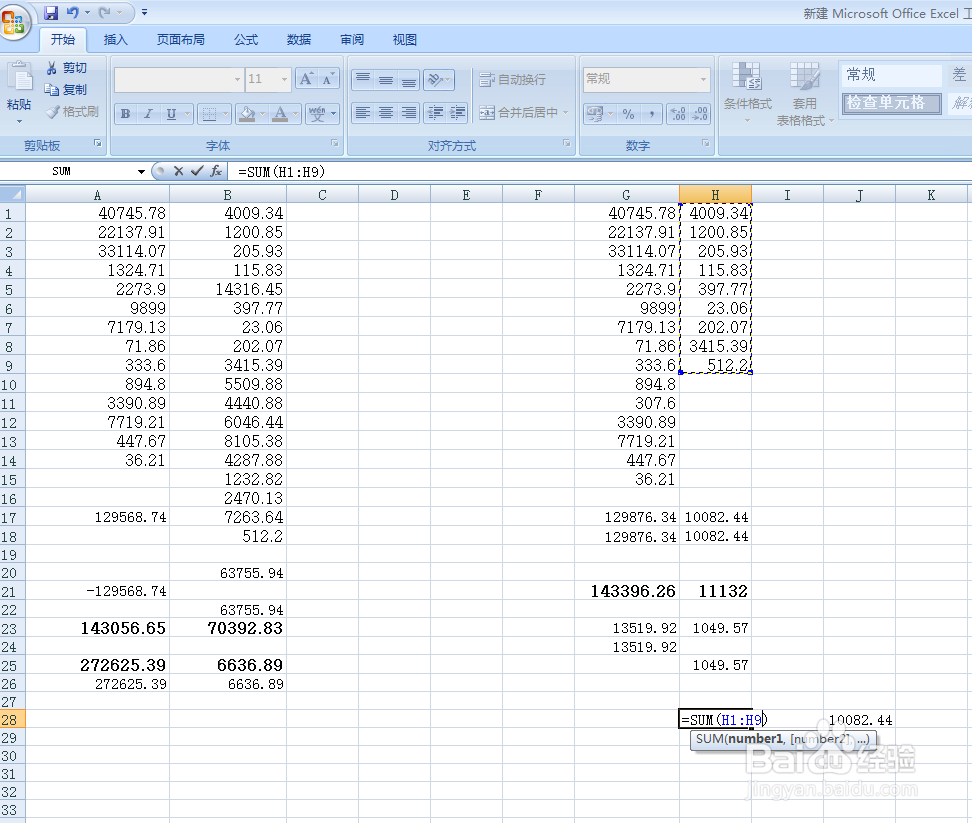Select top vertical align icon
This screenshot has width=972, height=823.
coord(363,80)
